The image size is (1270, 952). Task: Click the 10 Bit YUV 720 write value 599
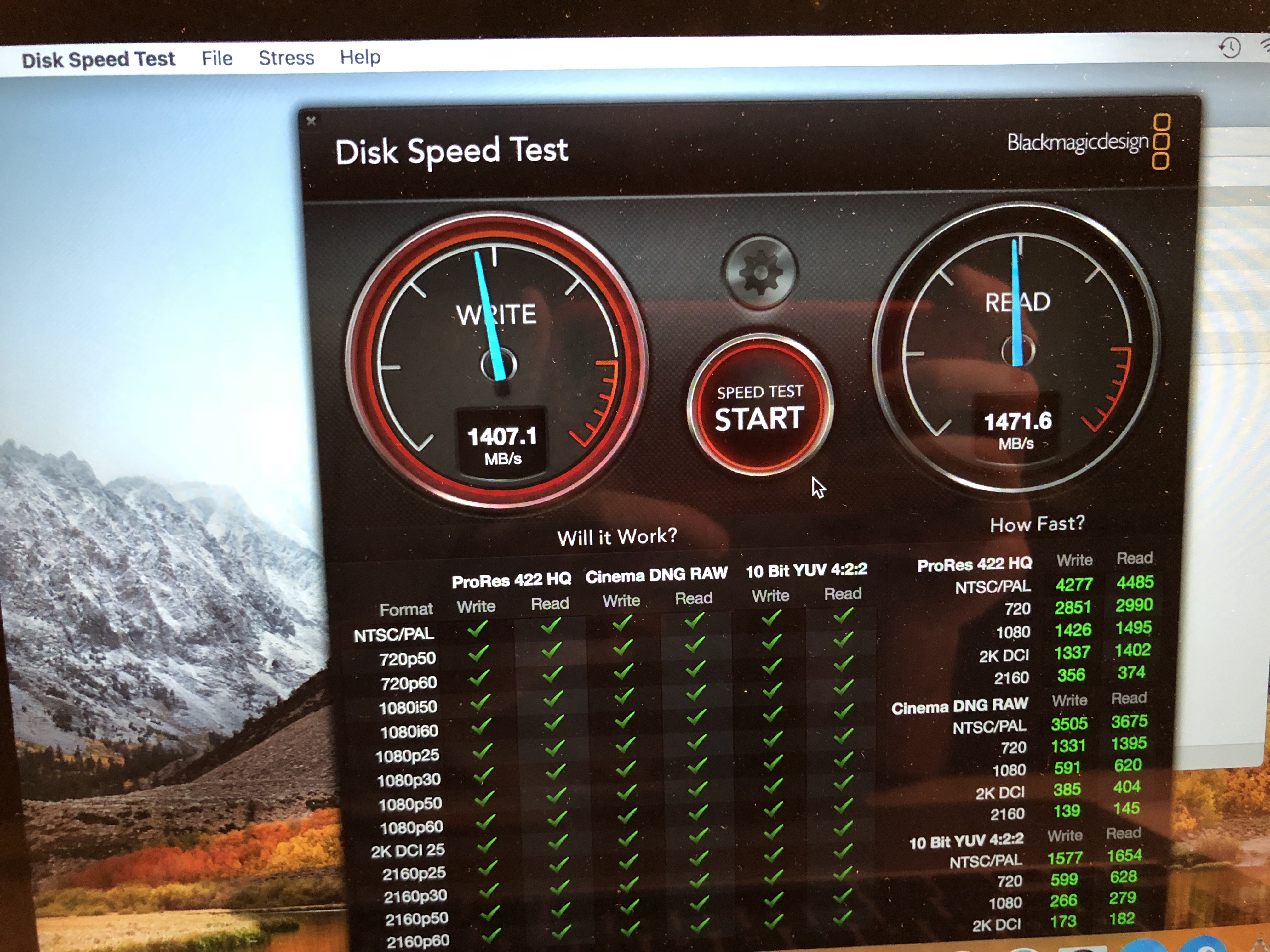(1064, 879)
